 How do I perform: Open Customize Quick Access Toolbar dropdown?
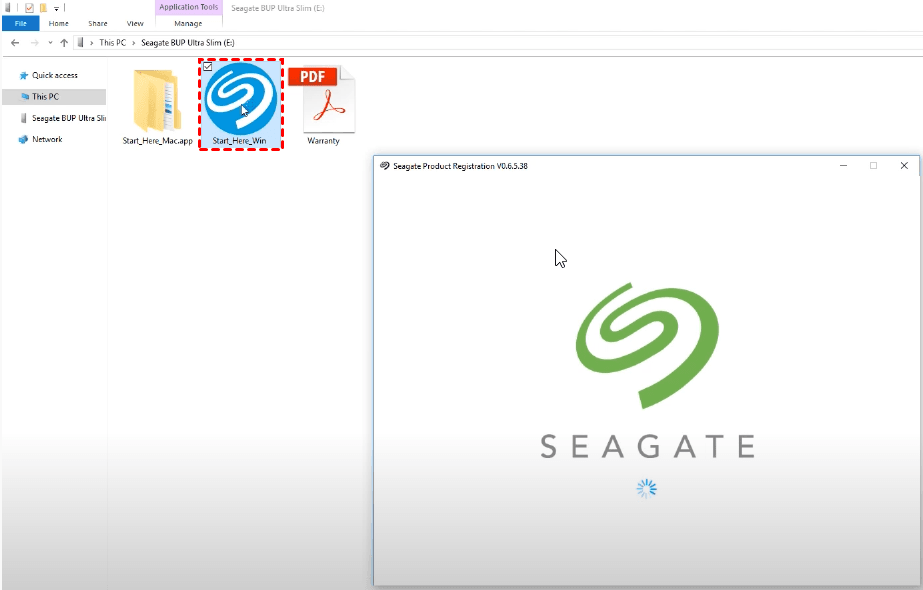tap(57, 9)
